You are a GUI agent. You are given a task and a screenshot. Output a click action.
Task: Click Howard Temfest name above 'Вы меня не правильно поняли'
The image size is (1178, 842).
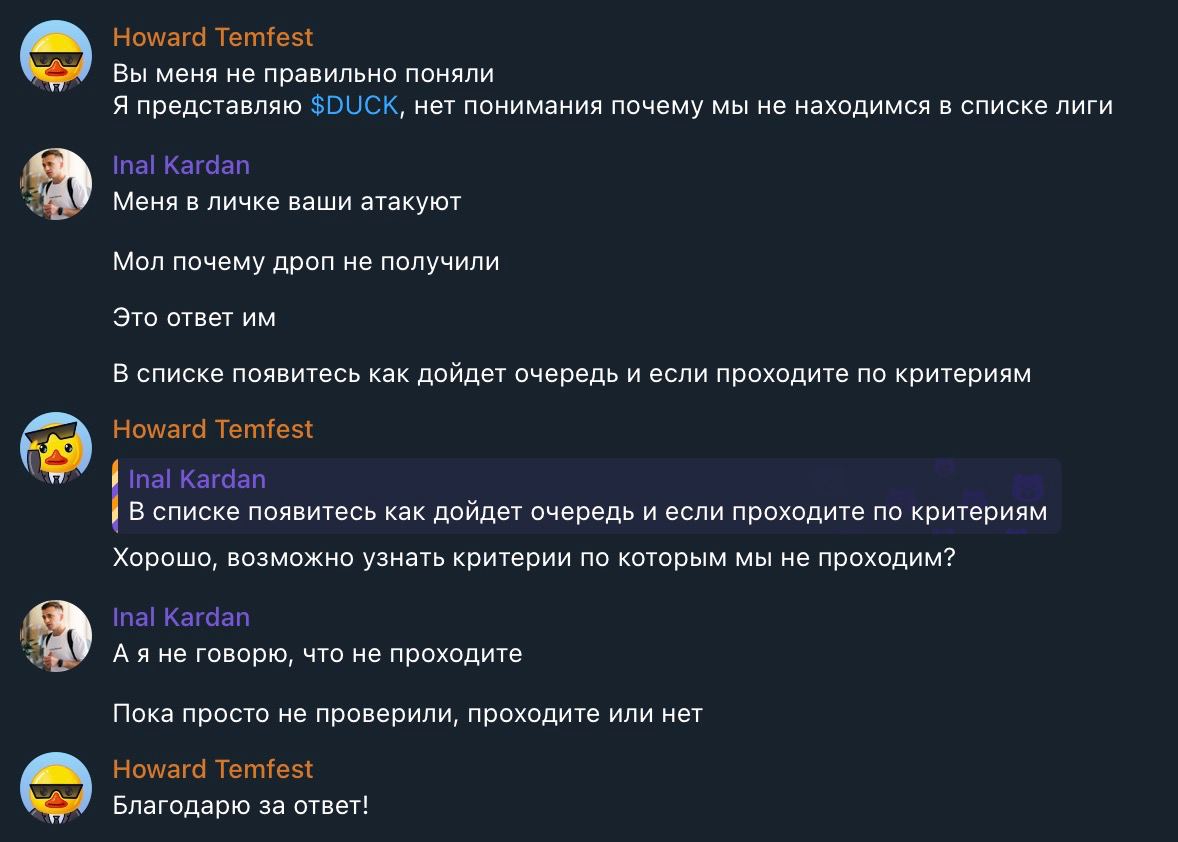point(213,38)
